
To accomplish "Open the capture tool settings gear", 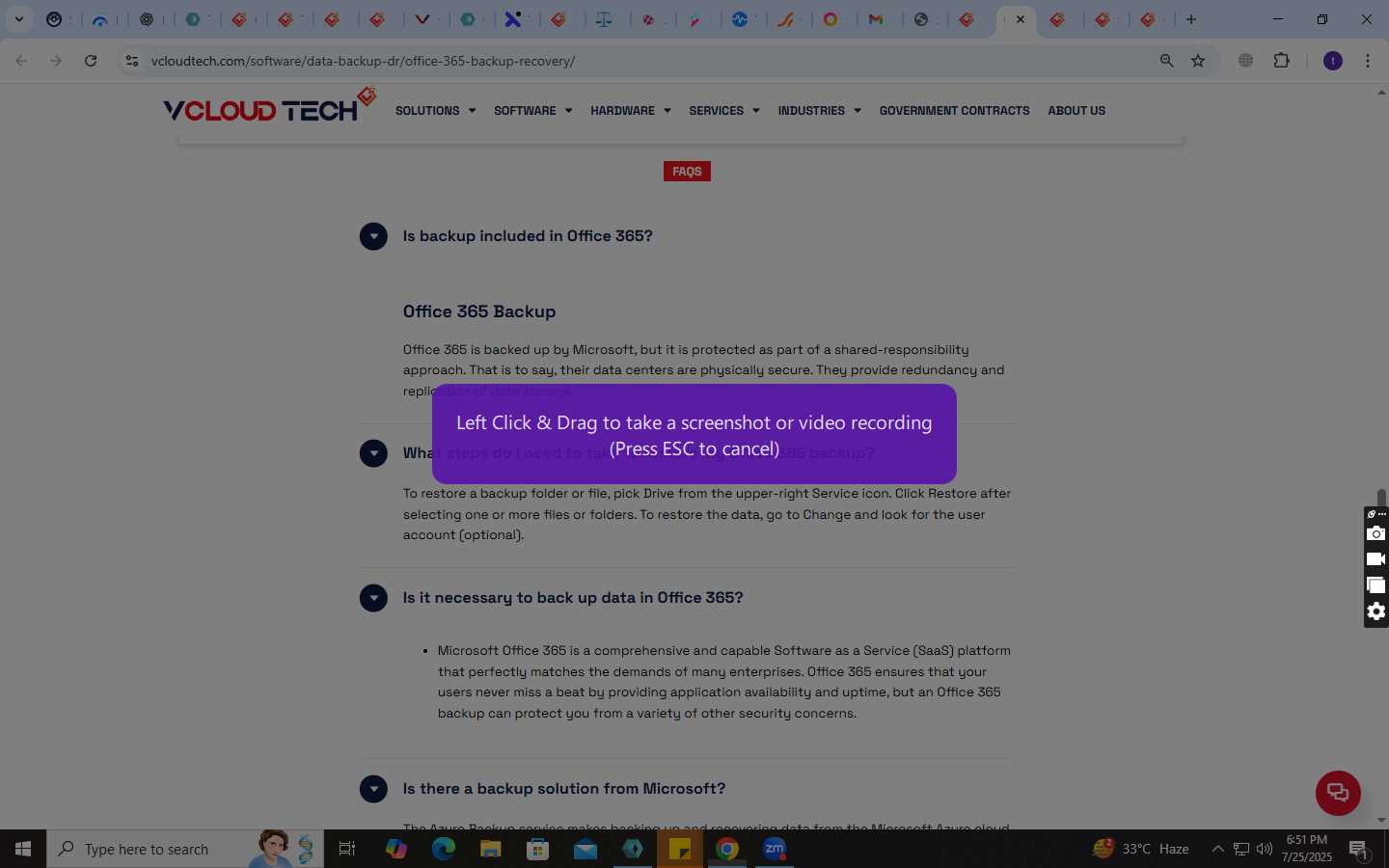I will (1376, 611).
